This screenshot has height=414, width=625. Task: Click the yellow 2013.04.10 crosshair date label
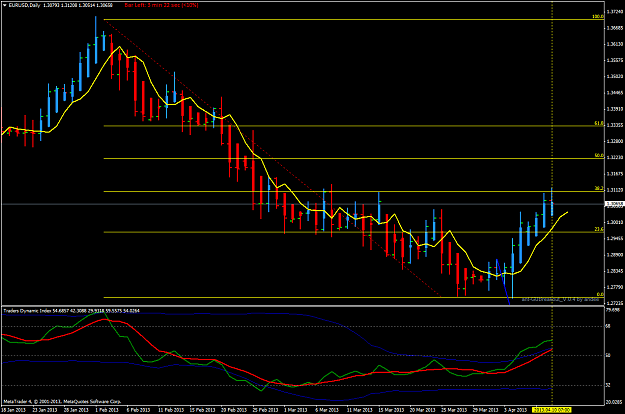pyautogui.click(x=552, y=410)
